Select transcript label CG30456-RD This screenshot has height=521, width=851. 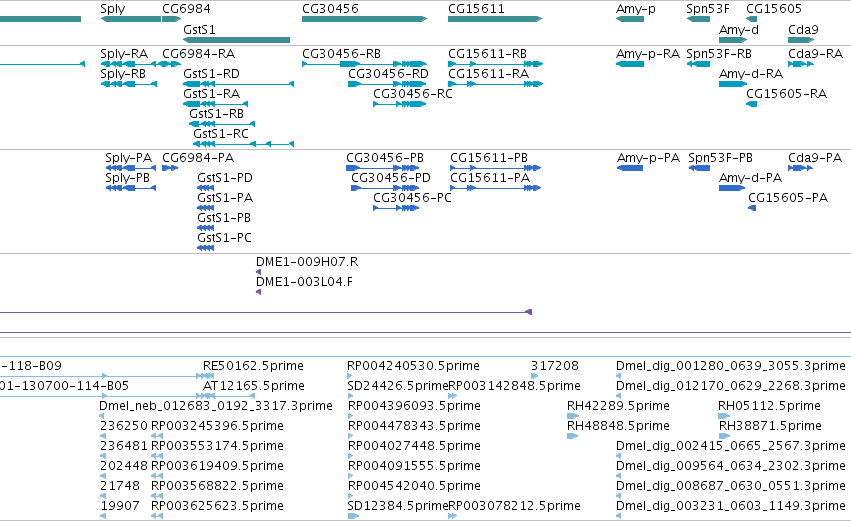click(388, 74)
